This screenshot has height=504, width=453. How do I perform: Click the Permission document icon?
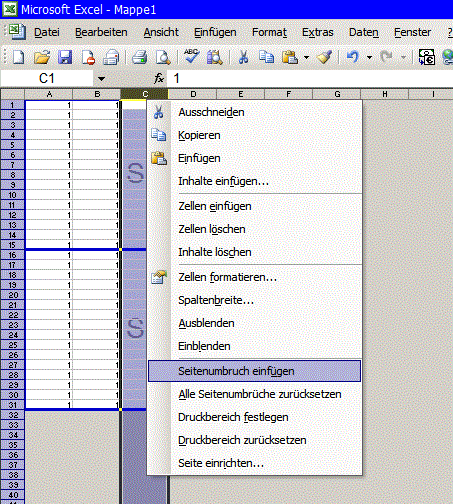pos(88,57)
